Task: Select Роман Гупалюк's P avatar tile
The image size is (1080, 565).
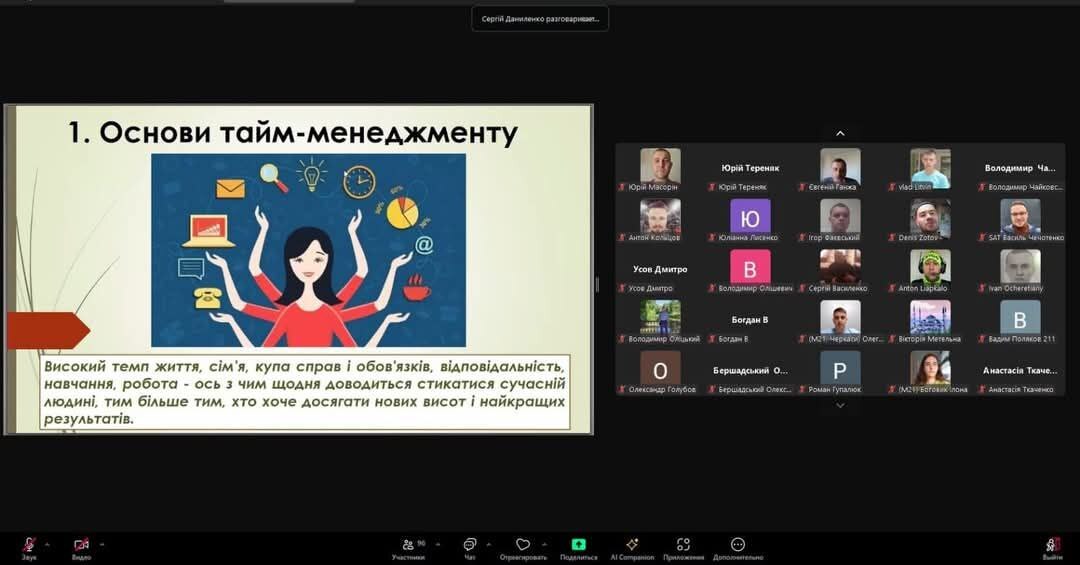Action: pos(840,368)
